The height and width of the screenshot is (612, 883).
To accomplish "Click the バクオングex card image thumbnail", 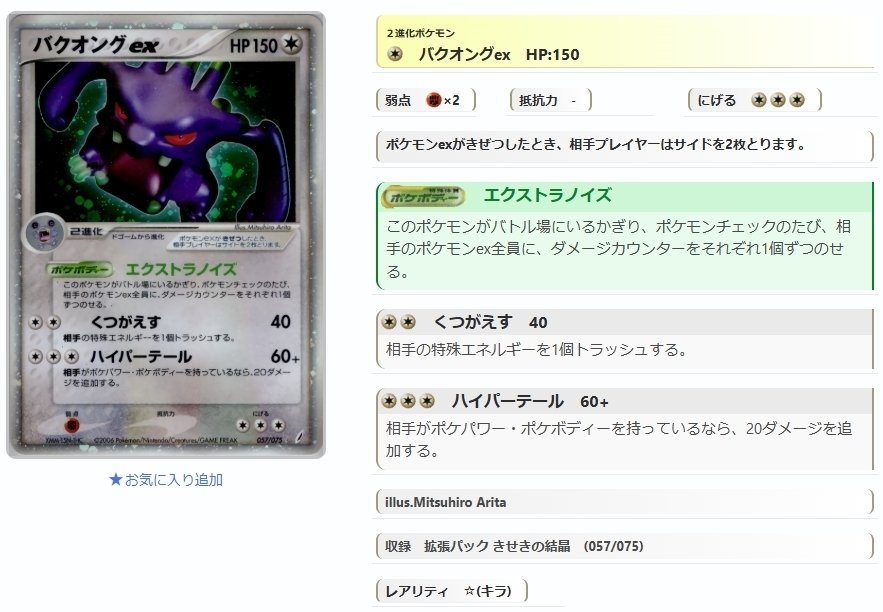I will pyautogui.click(x=166, y=235).
